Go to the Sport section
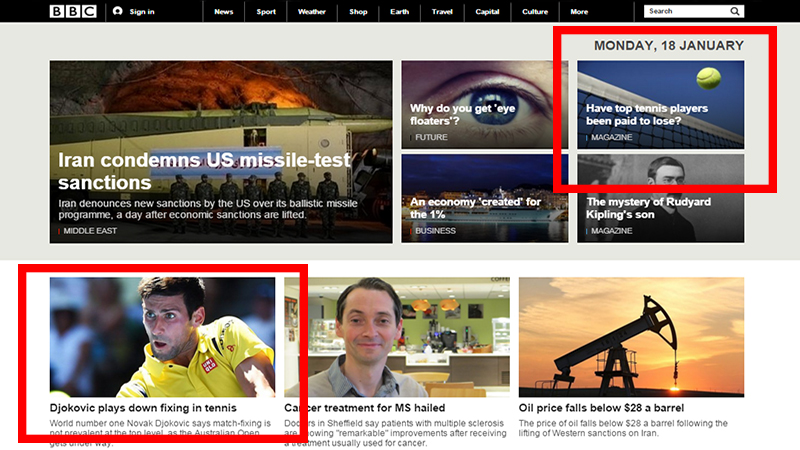 pos(266,12)
